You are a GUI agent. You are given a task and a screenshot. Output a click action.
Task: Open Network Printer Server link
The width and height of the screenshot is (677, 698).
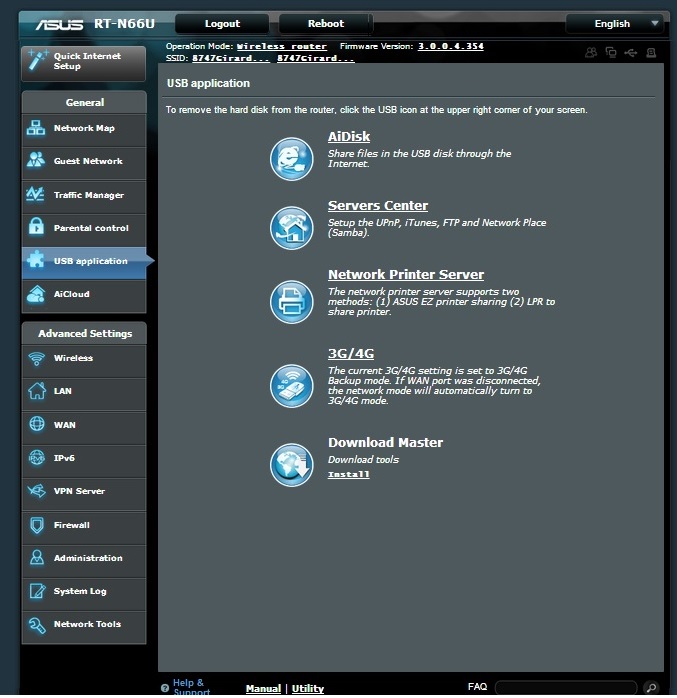406,275
